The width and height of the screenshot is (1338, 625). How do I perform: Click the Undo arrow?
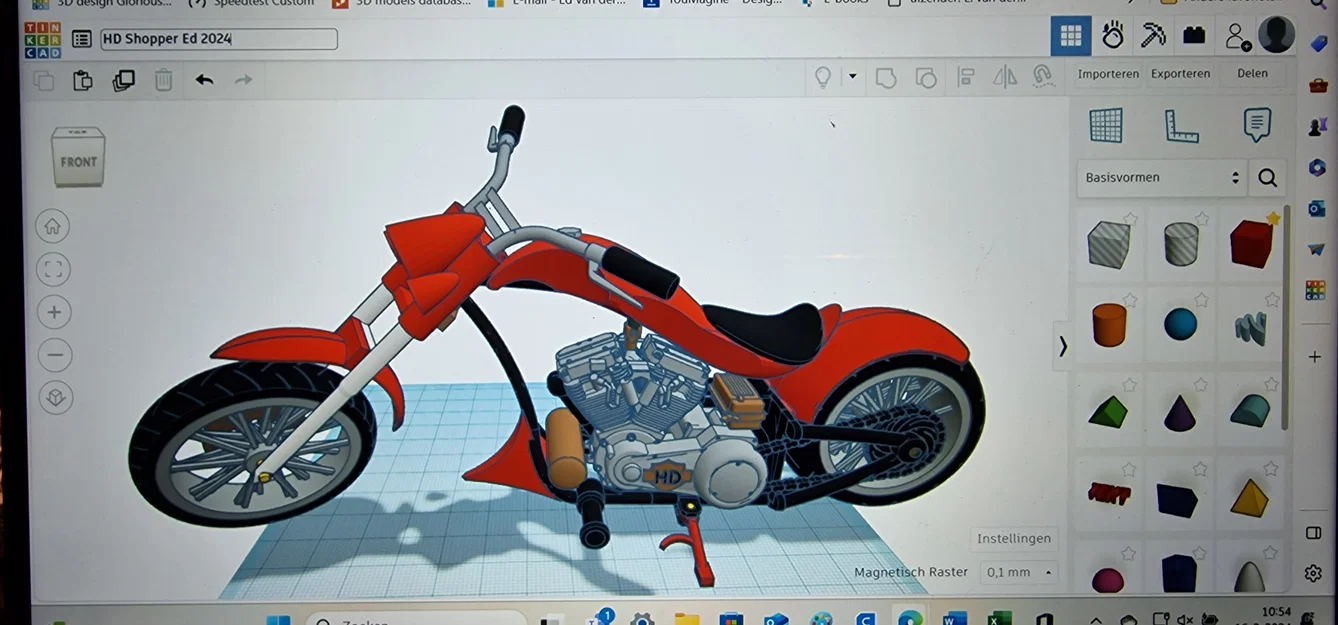coord(205,80)
